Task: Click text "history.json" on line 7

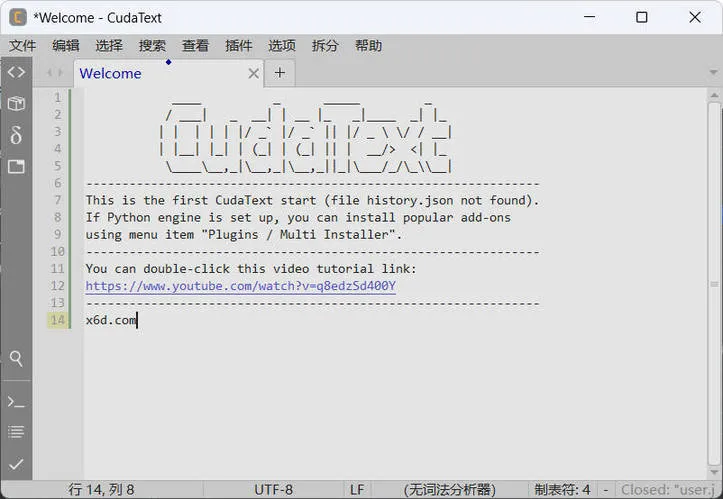Action: pyautogui.click(x=410, y=200)
